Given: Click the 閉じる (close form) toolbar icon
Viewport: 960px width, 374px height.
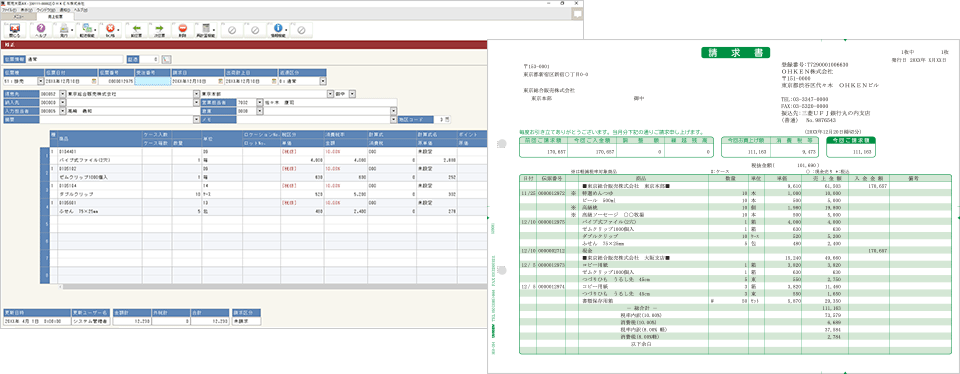Looking at the screenshot, I should click(x=15, y=30).
